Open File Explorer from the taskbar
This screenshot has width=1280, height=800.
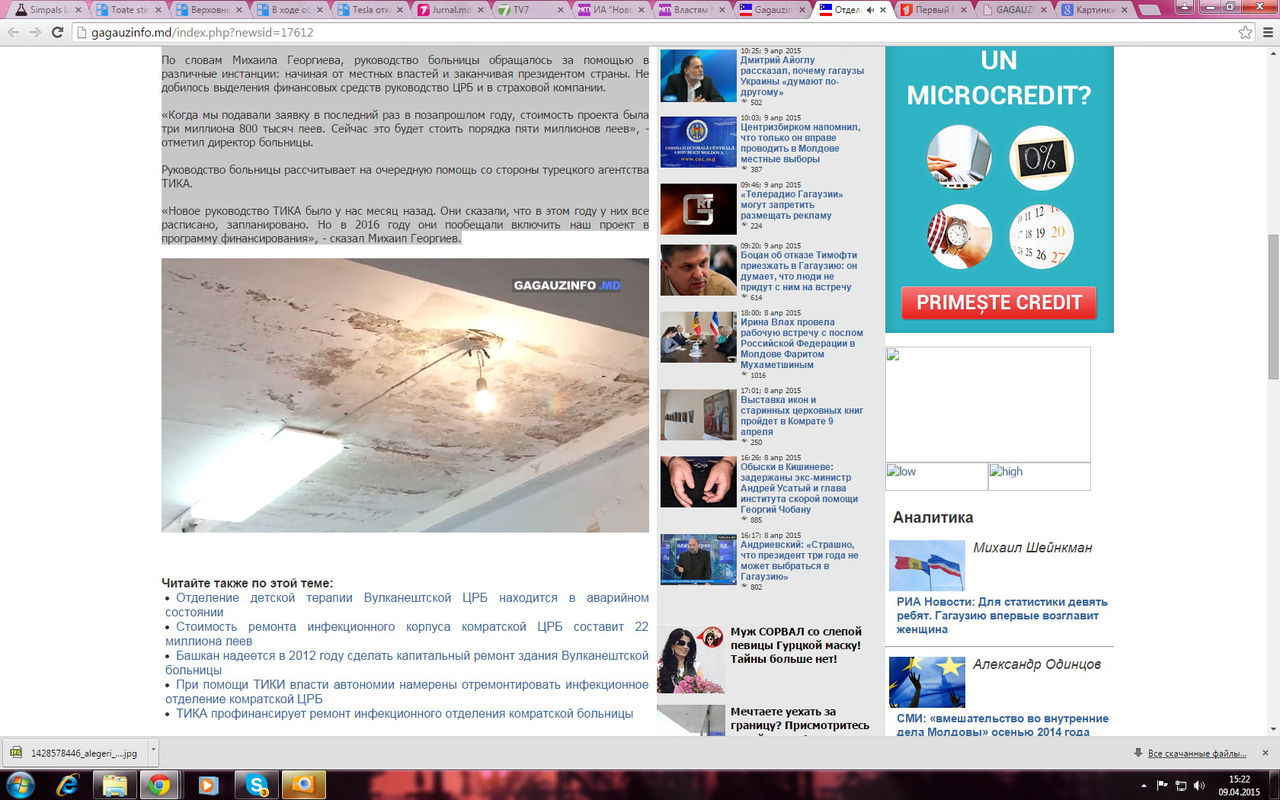coord(115,785)
